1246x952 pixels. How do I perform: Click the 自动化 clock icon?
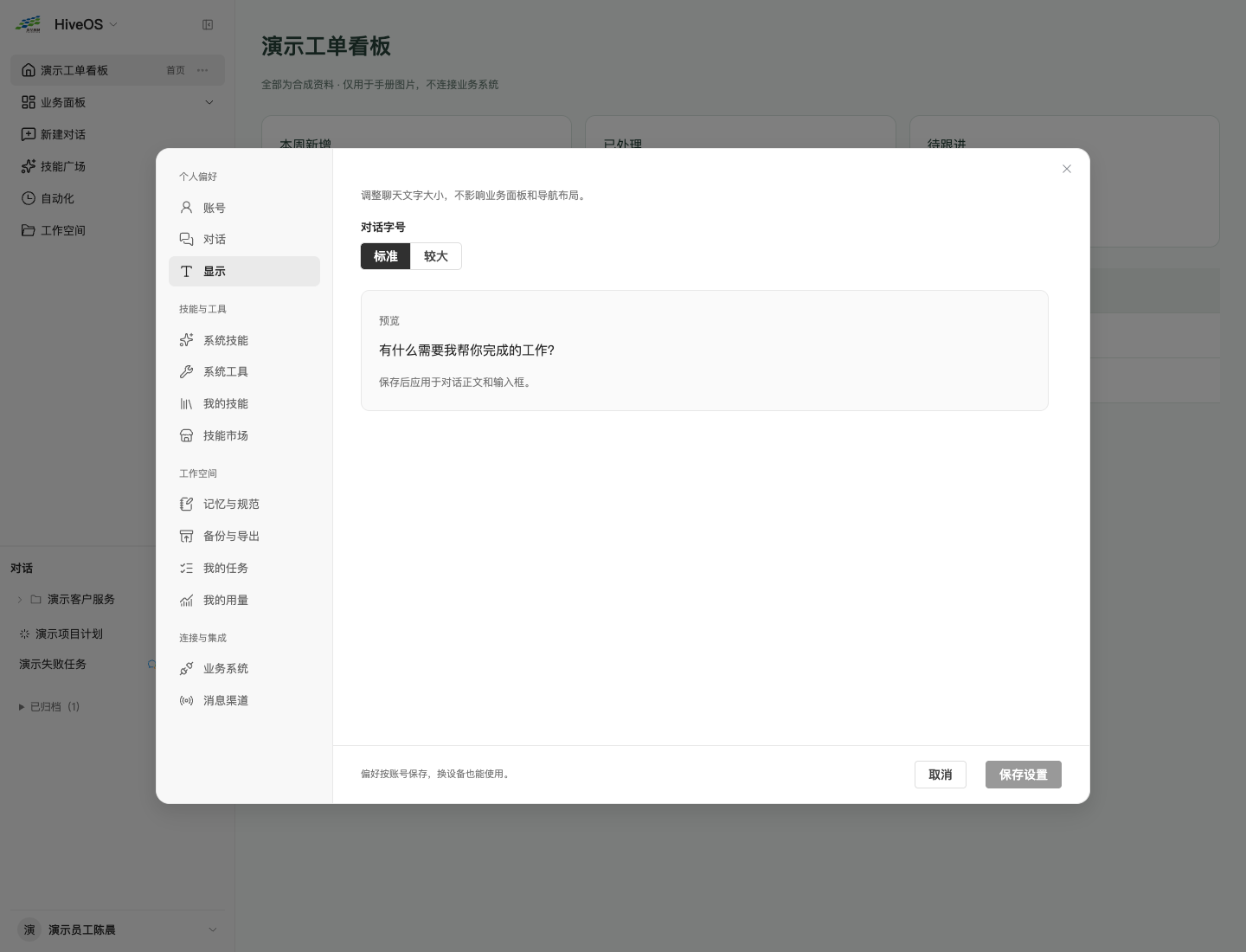coord(29,198)
